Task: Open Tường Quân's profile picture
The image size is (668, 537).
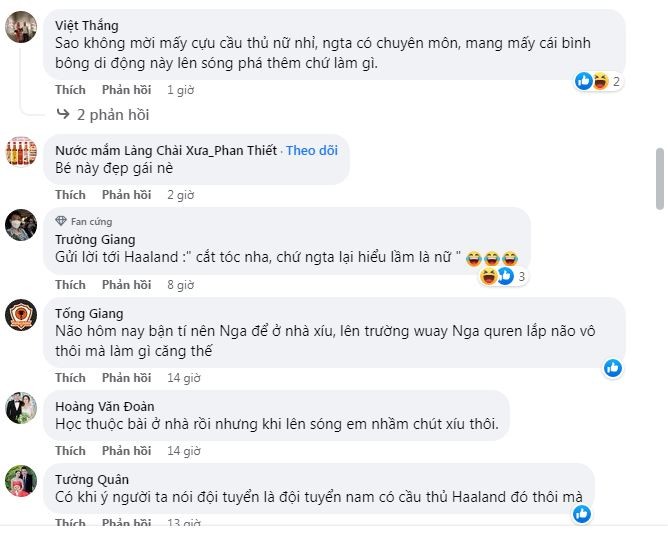Action: pyautogui.click(x=22, y=481)
